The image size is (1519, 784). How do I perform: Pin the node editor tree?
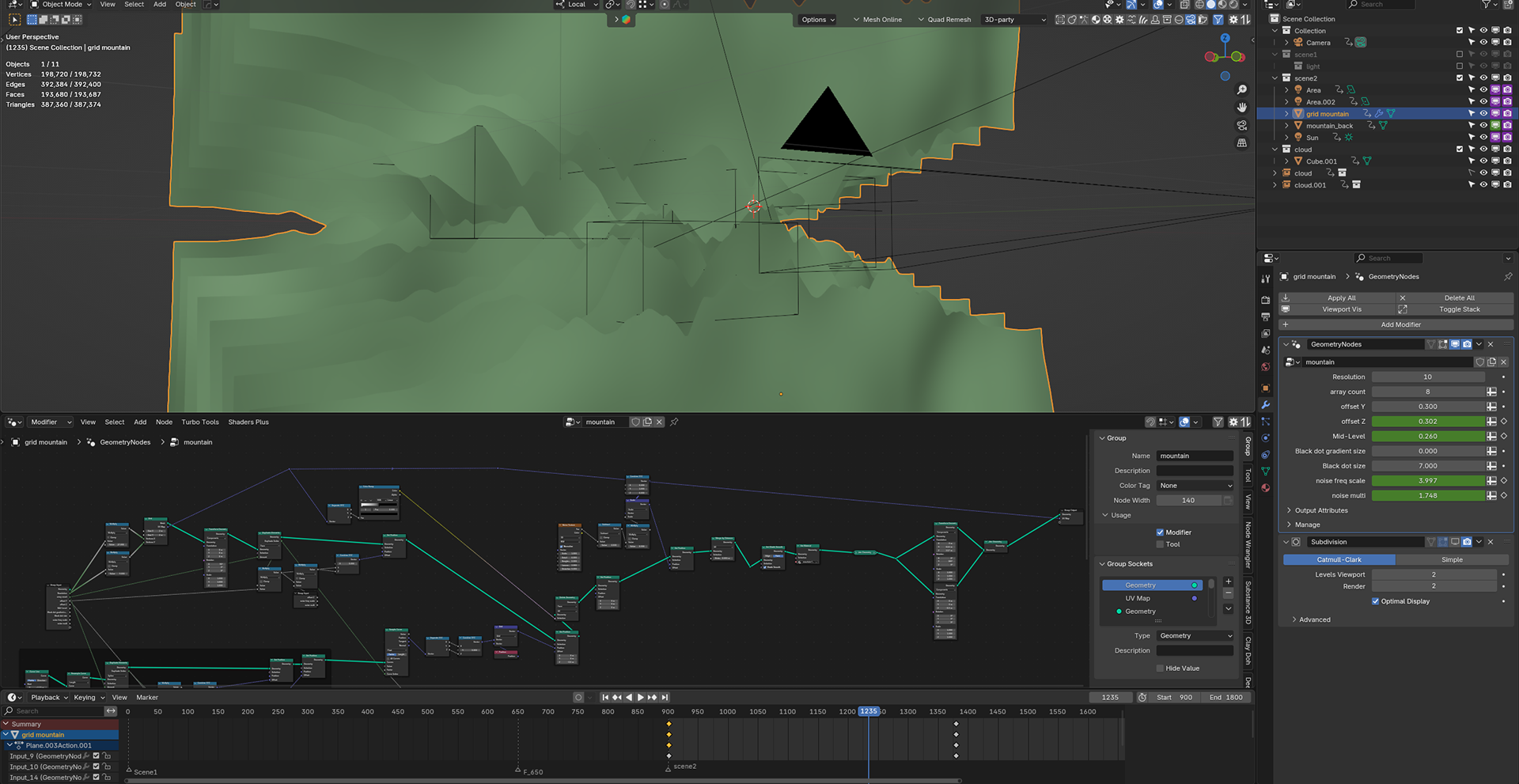tap(674, 422)
